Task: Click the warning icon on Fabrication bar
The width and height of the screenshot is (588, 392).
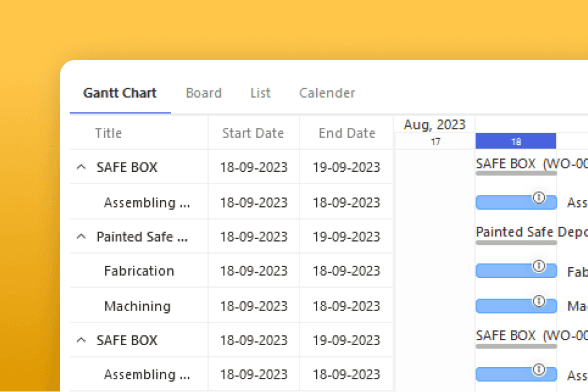Action: pos(539,266)
